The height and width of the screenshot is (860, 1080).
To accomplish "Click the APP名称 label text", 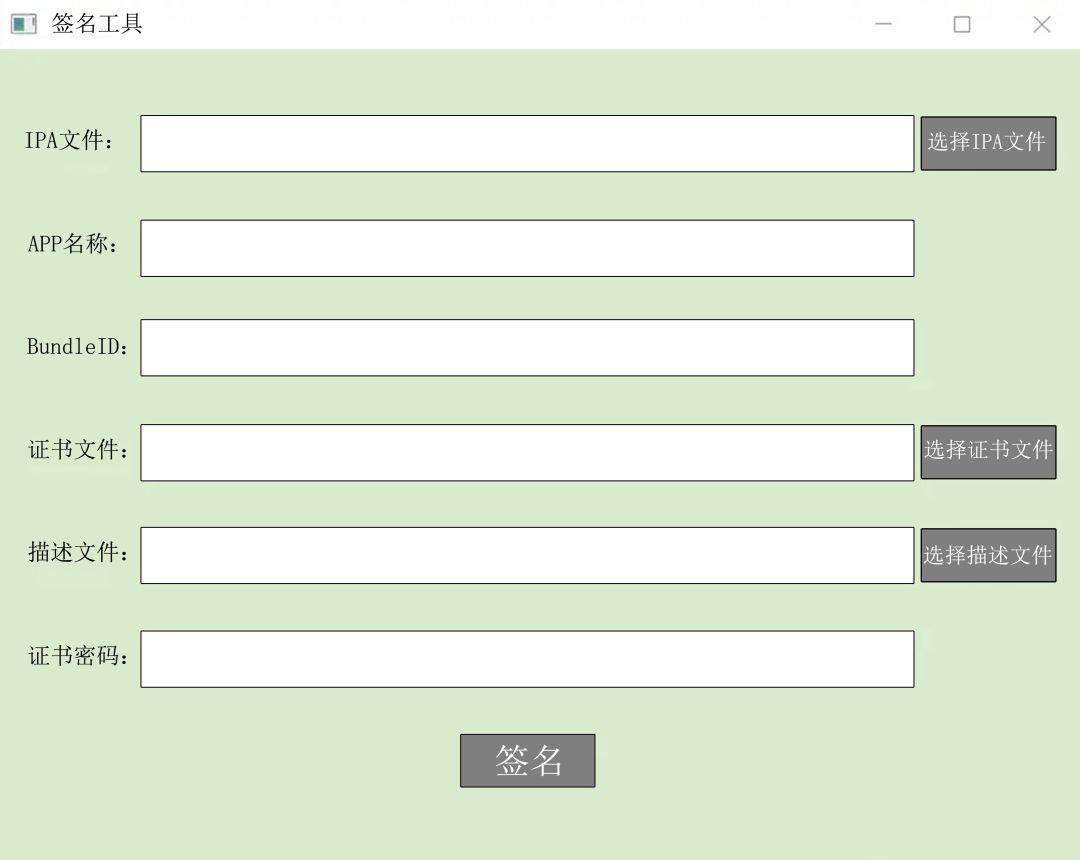I will (73, 244).
